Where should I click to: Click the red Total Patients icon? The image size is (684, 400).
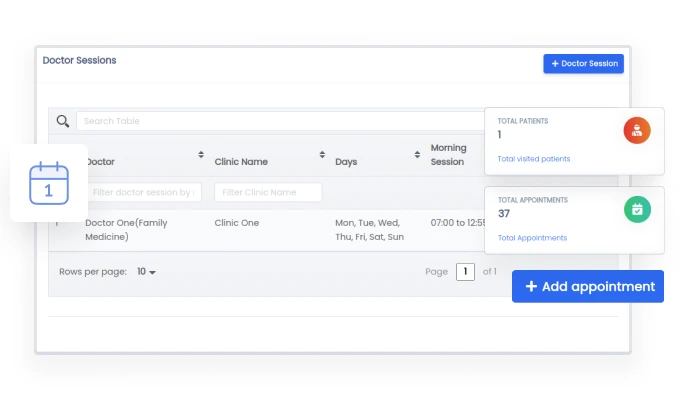[x=637, y=130]
